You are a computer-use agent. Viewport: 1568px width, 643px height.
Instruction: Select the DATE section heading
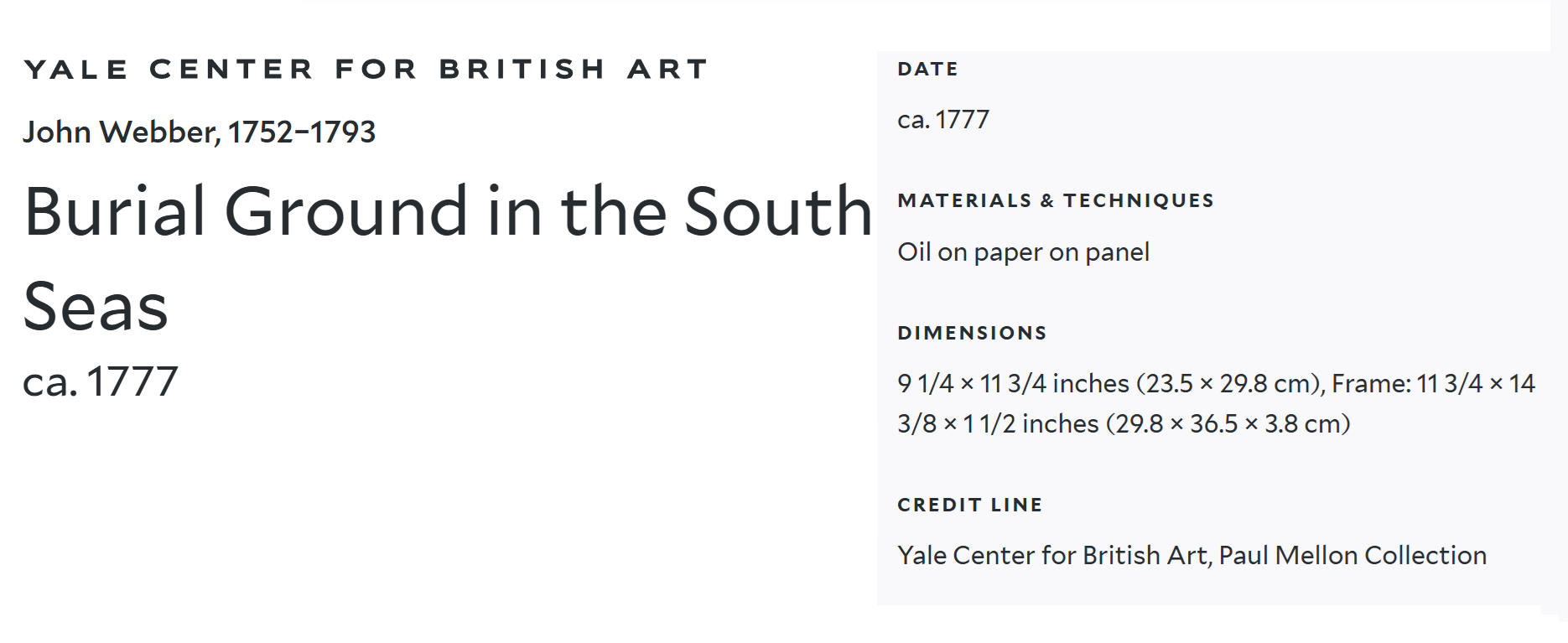point(927,69)
